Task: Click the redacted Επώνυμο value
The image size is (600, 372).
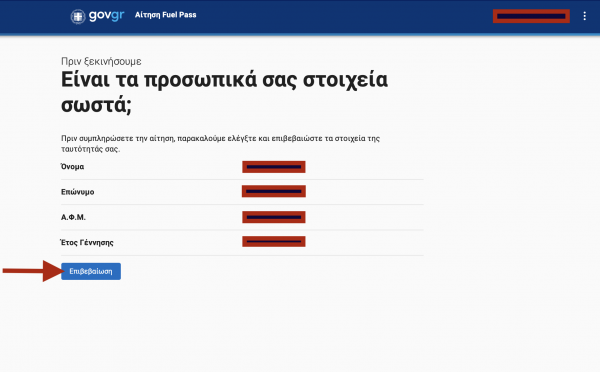Action: coord(274,191)
